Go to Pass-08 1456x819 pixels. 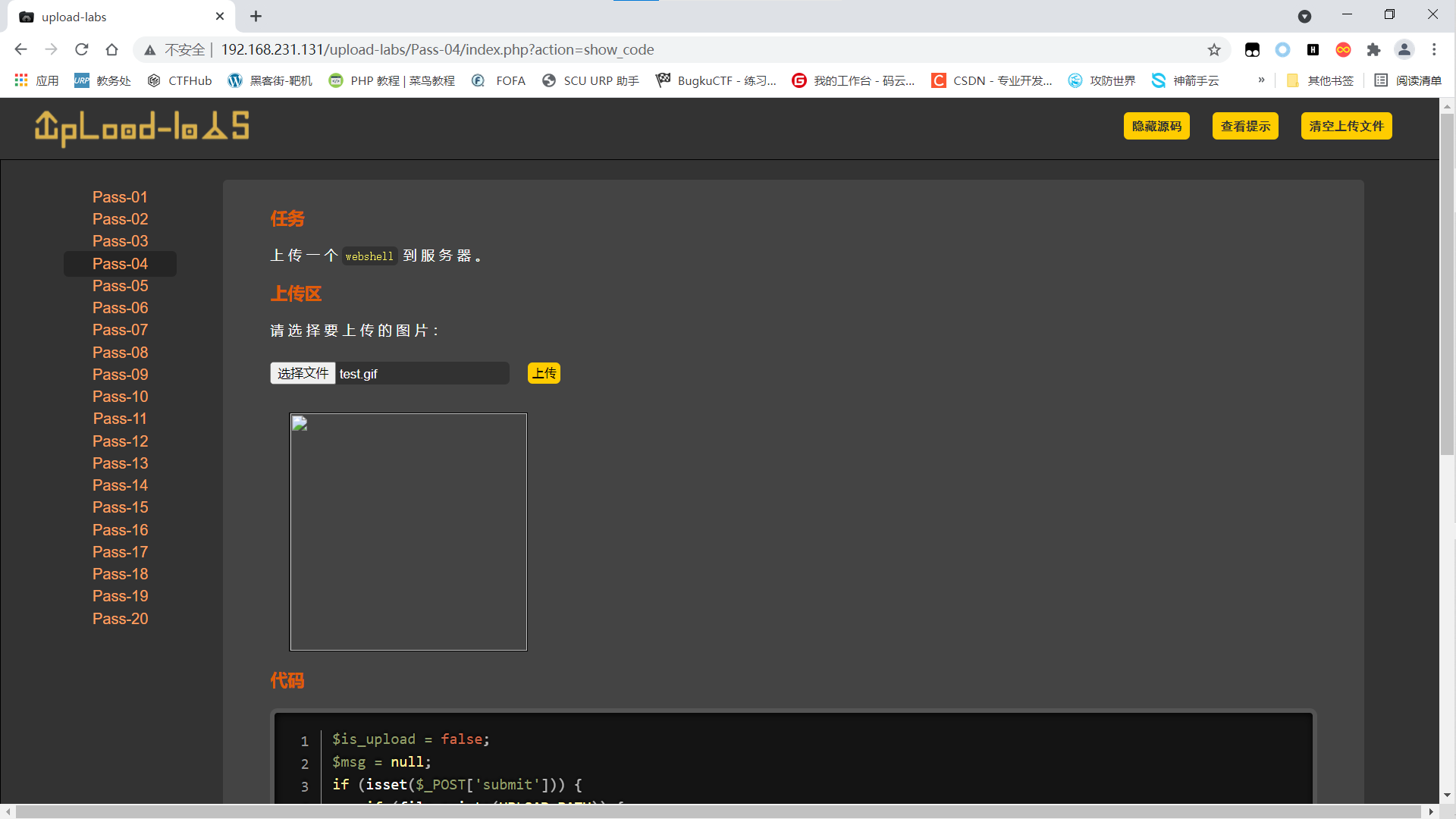(x=120, y=353)
